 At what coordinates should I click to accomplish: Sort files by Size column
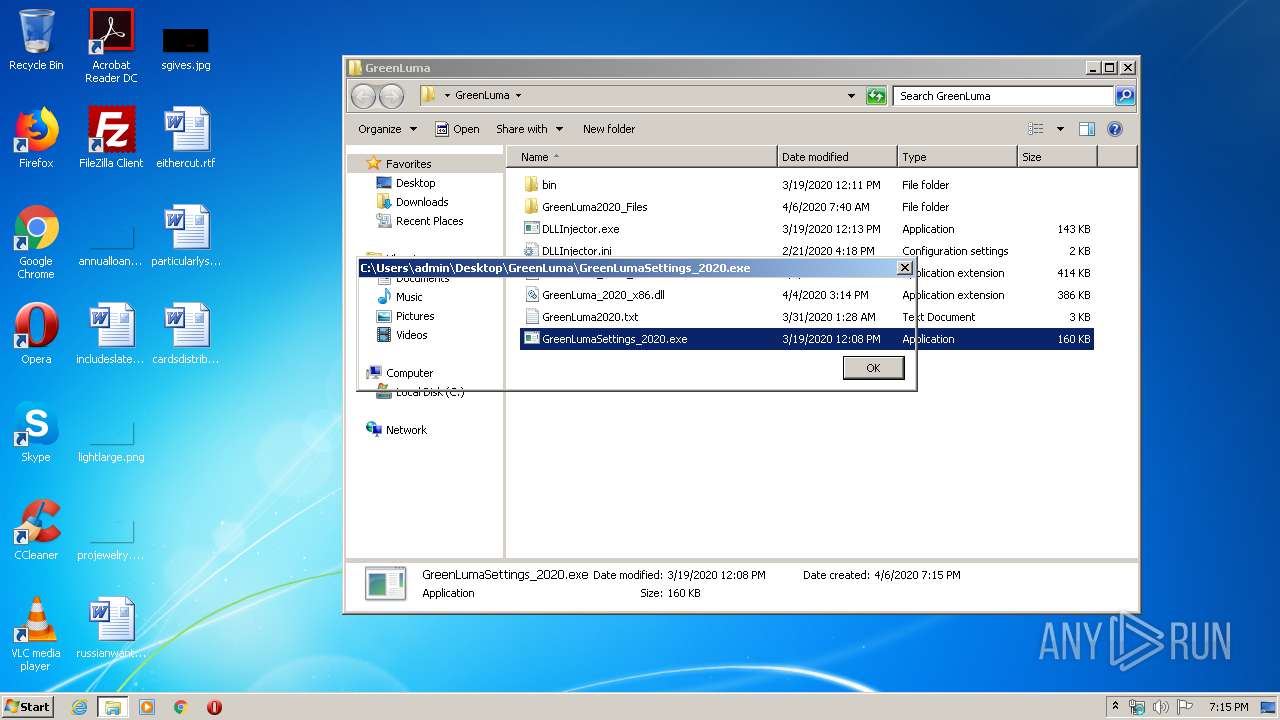point(1057,157)
